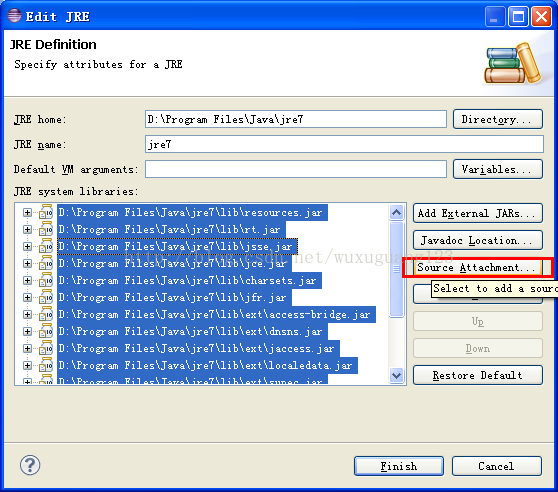Maximize the Edit JRE window

(518, 17)
